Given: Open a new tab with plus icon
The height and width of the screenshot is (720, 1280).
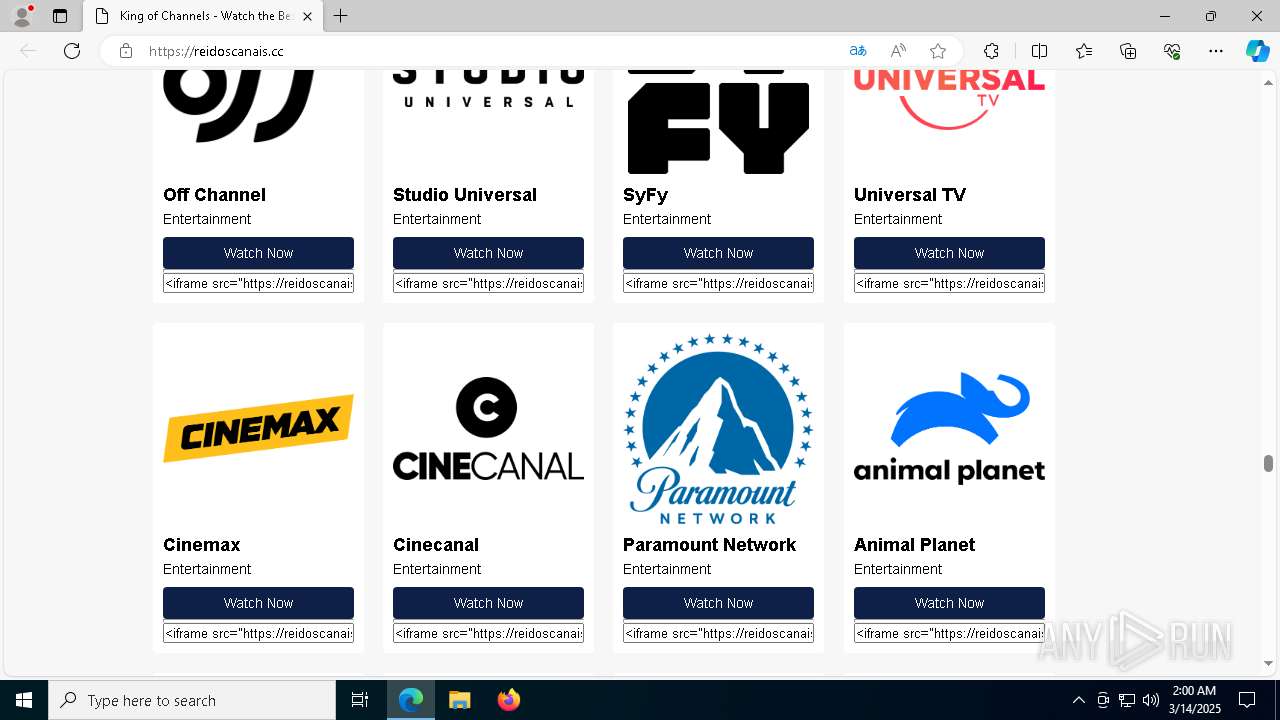Looking at the screenshot, I should click(340, 16).
